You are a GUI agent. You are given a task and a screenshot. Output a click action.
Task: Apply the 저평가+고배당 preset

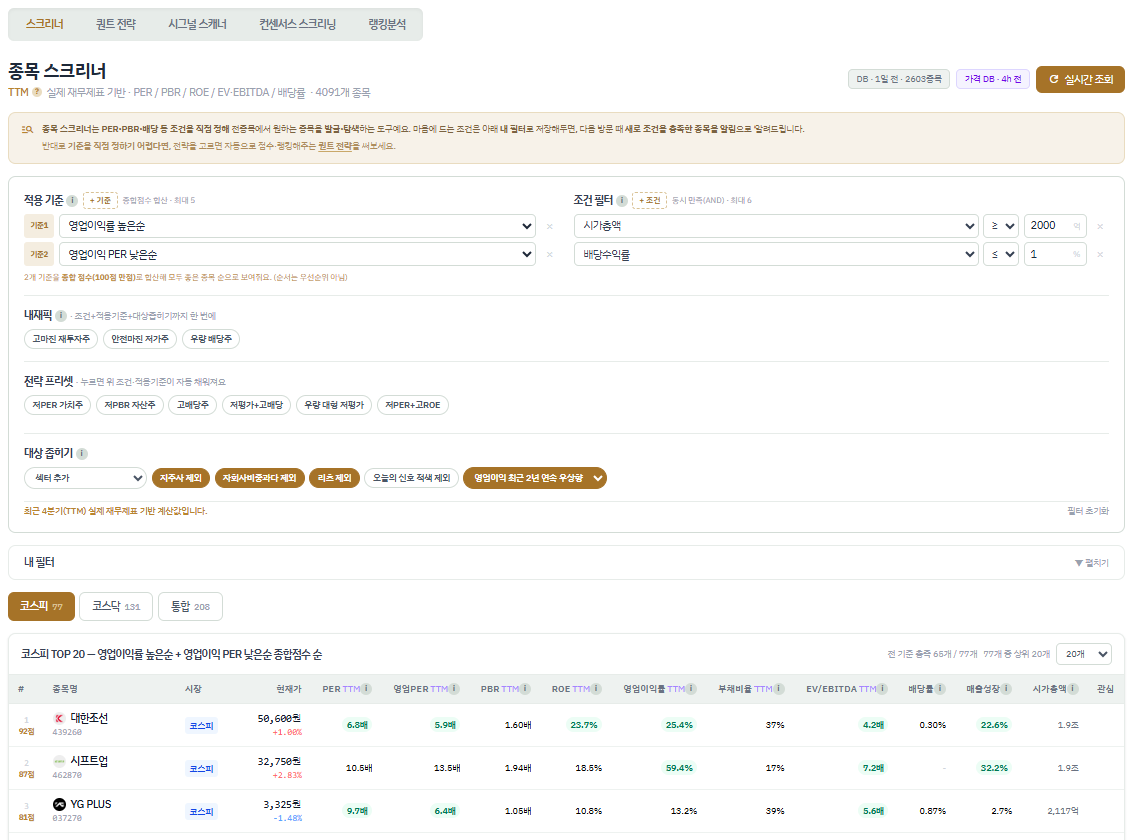tap(256, 405)
